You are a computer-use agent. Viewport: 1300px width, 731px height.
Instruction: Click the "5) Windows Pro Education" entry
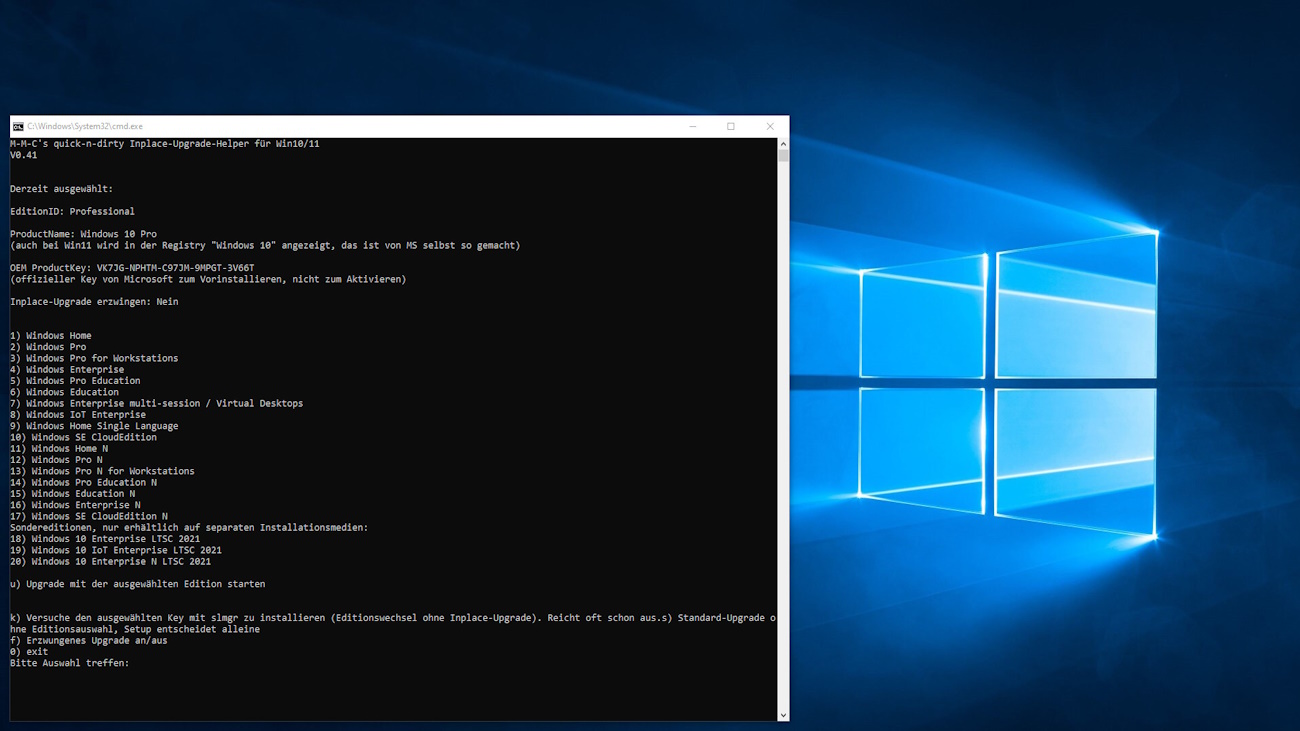coord(75,381)
